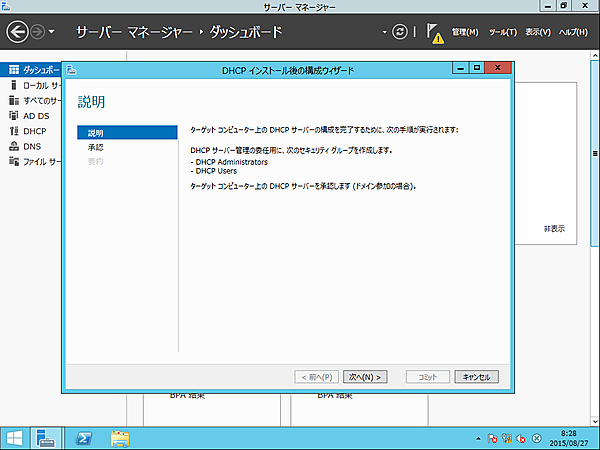Open the ツール(T) menu
Viewport: 600px width, 450px height.
(503, 32)
